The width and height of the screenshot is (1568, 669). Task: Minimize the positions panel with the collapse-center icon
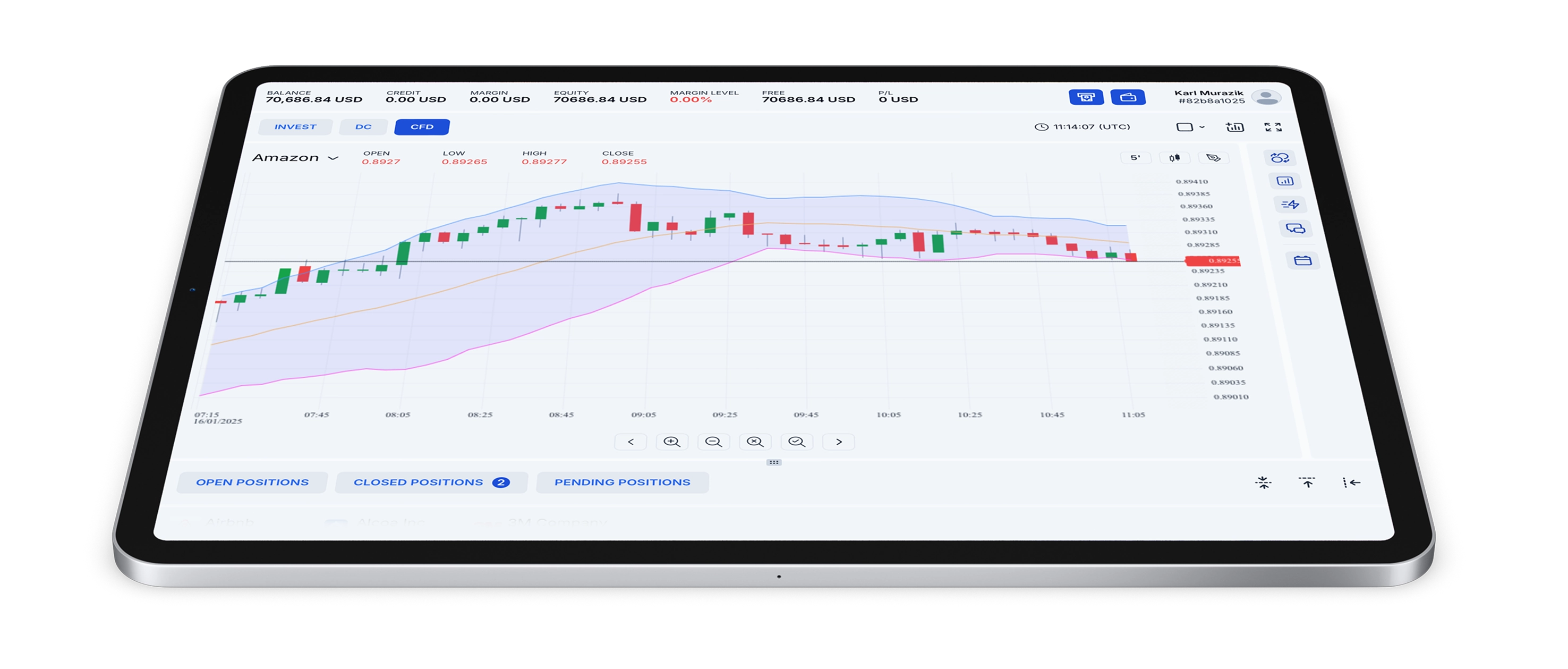pyautogui.click(x=1263, y=482)
